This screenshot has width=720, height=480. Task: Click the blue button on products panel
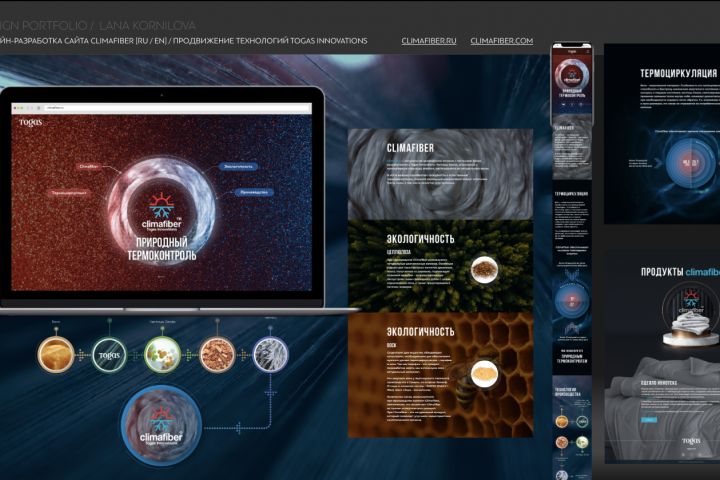[649, 420]
